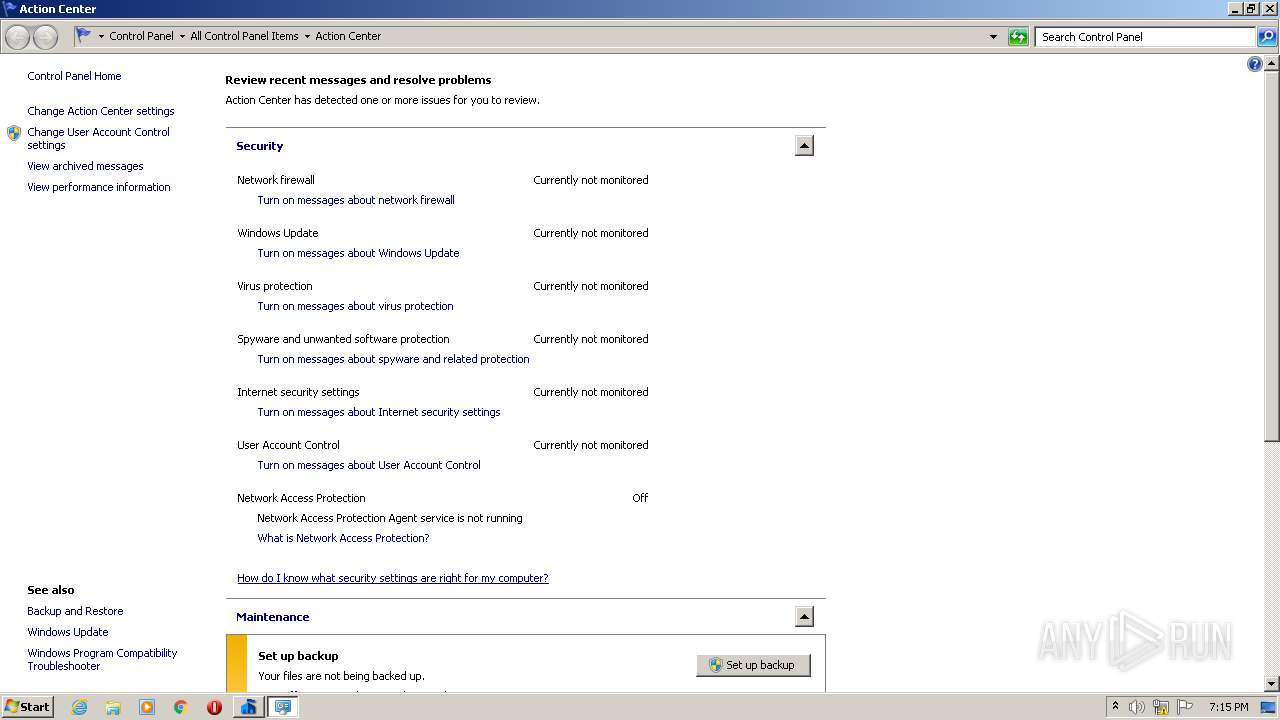Click the Action Center flag tray icon
This screenshot has width=1280, height=720.
(1185, 707)
